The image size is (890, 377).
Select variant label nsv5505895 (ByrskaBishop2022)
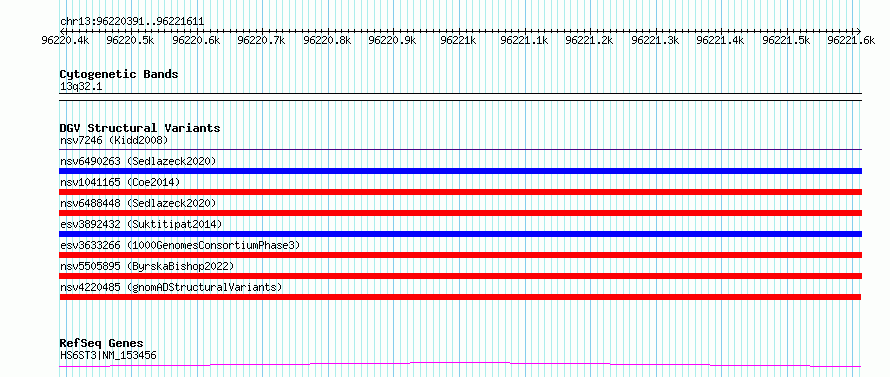pos(147,266)
